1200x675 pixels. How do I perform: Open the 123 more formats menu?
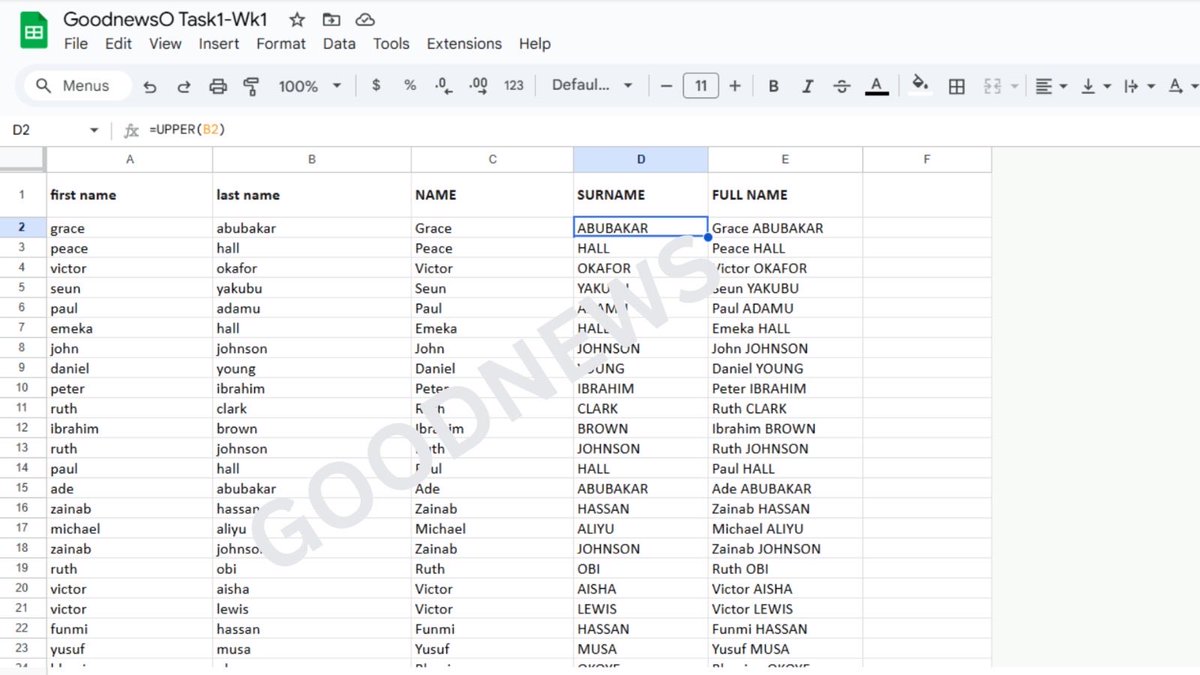pos(514,86)
